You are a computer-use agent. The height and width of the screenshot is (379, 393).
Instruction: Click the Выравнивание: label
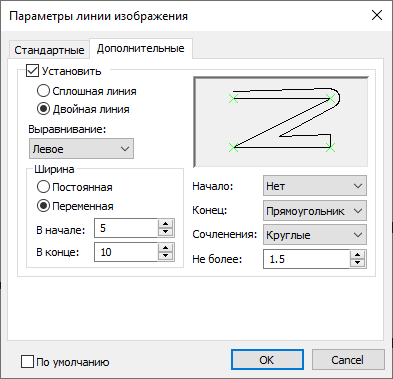[x=67, y=129]
